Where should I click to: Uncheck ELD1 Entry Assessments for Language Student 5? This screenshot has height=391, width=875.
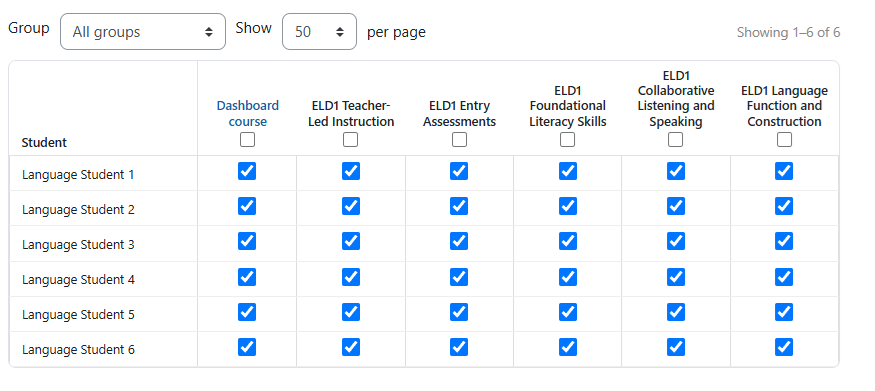click(x=459, y=312)
